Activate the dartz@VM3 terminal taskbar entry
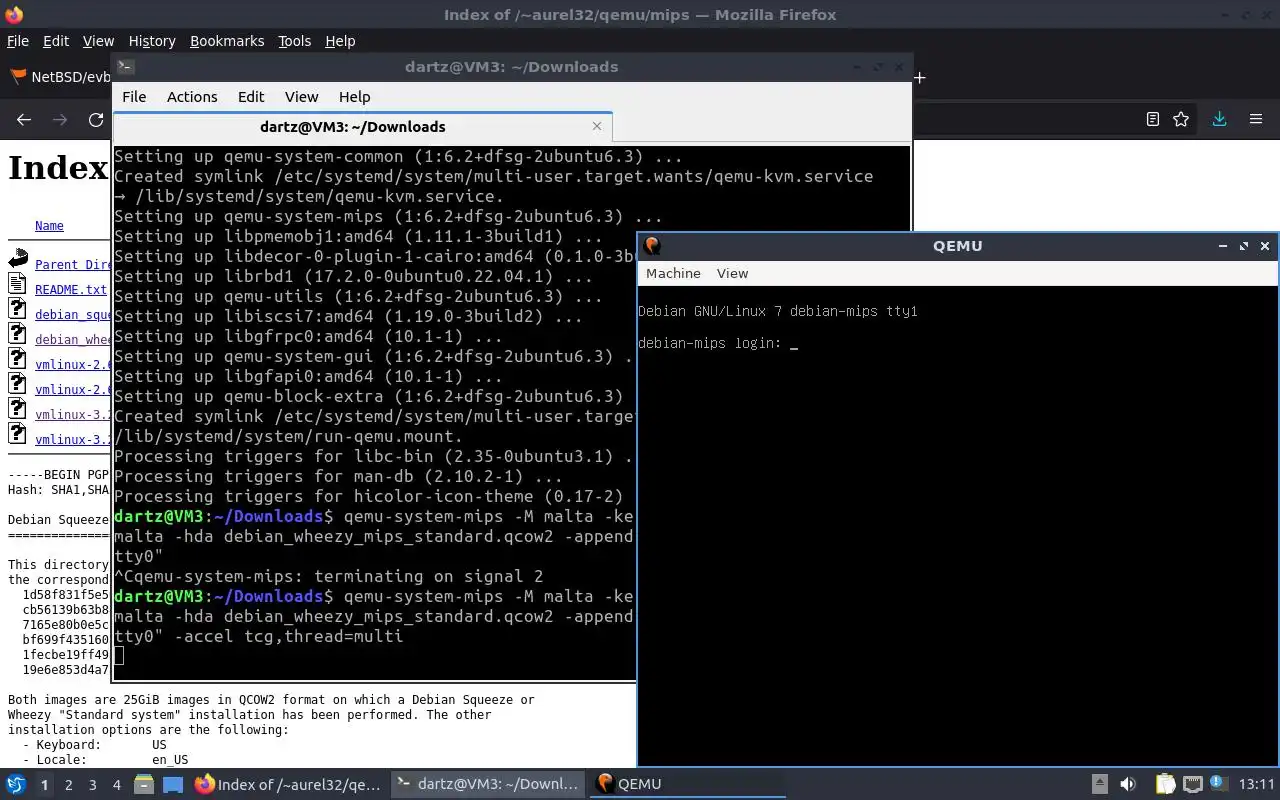The width and height of the screenshot is (1280, 800). tap(488, 784)
